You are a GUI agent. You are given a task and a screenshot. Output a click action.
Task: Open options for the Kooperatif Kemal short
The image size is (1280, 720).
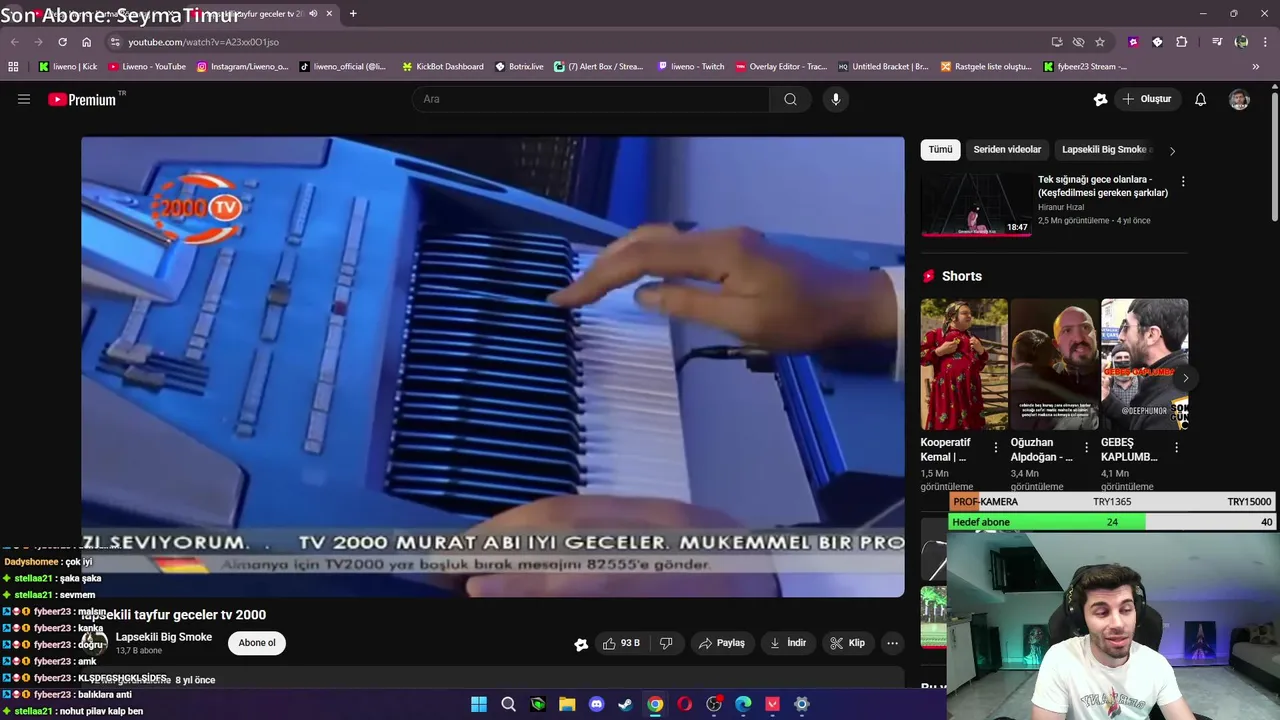(x=995, y=448)
